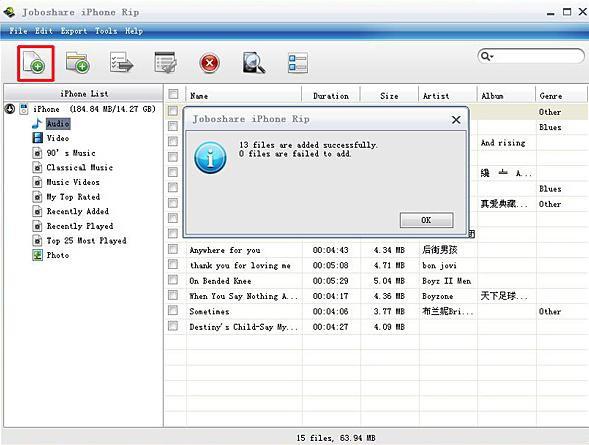Sort by the Name column header
The image size is (589, 445).
tap(244, 96)
